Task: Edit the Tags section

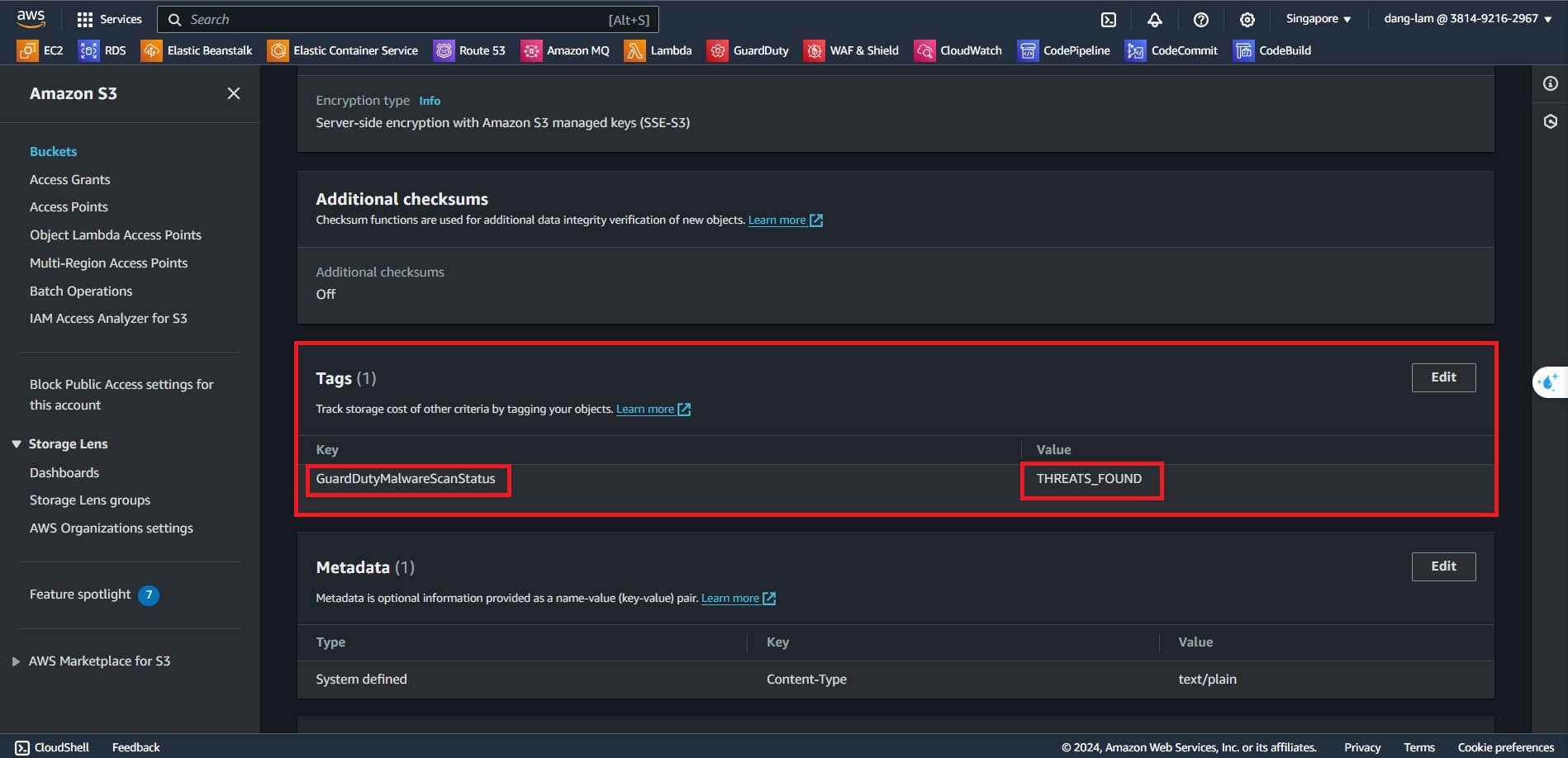Action: coord(1442,377)
